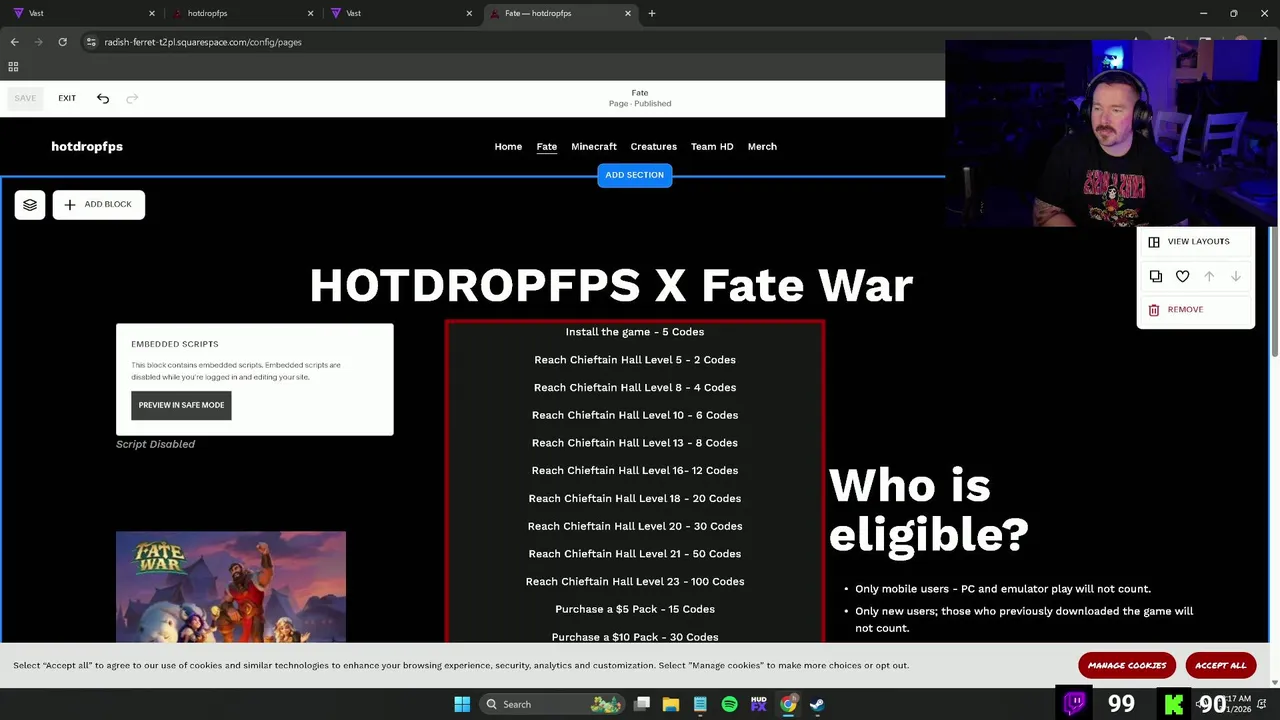Click the disabled SAVE button
The height and width of the screenshot is (720, 1280).
pyautogui.click(x=25, y=98)
